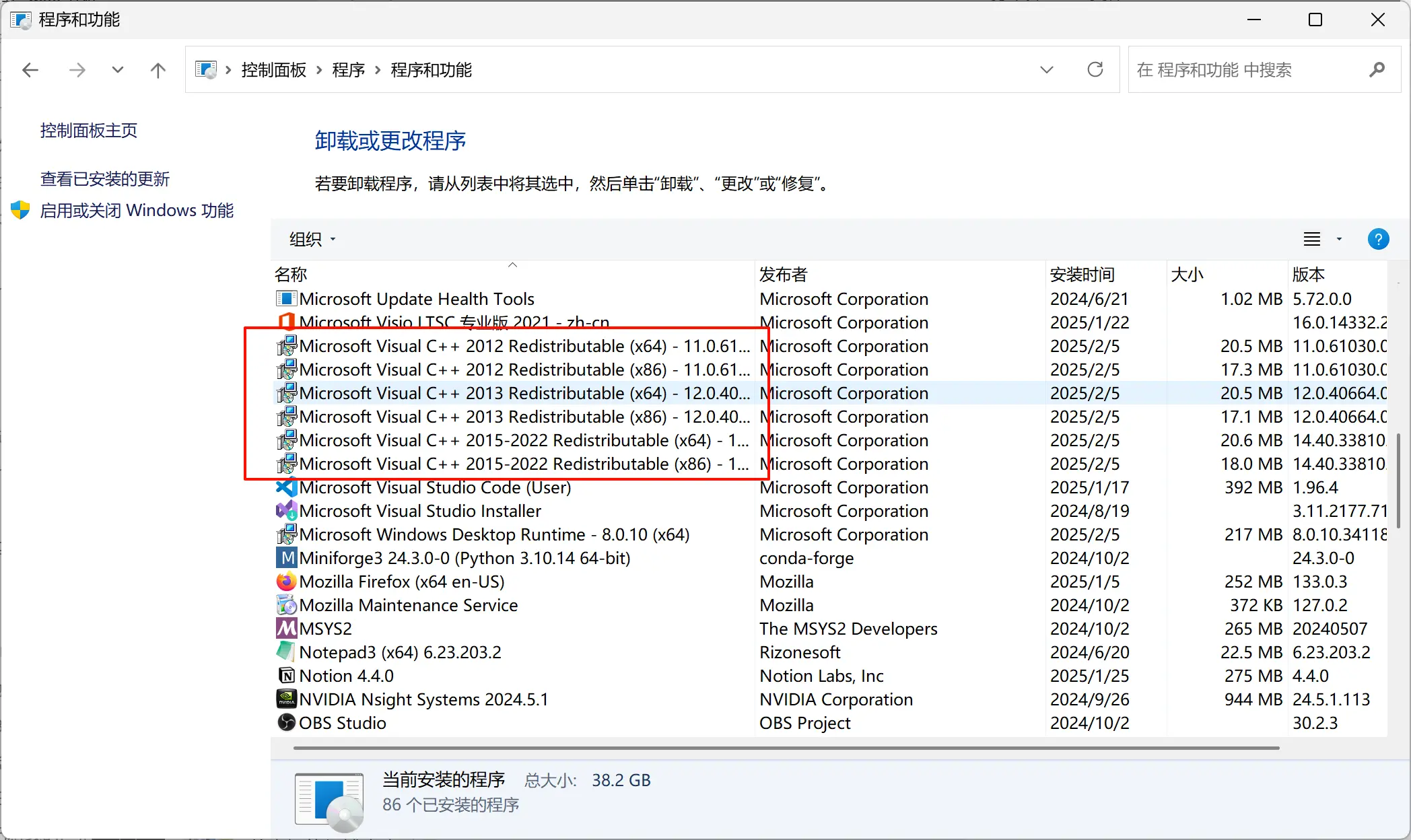Screen dimensions: 1411x840
Task: Click the MSYS2 program icon
Action: 286,629
